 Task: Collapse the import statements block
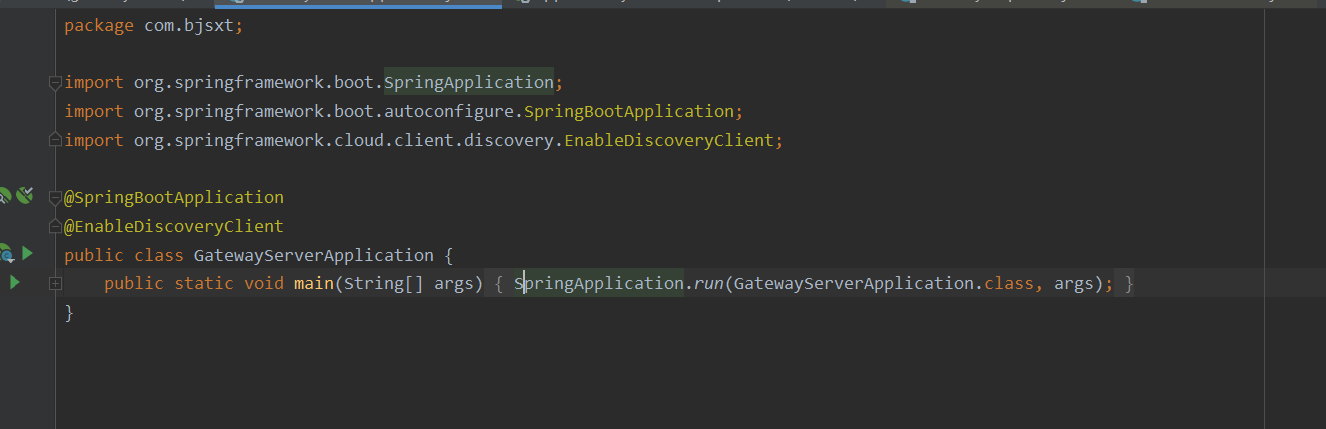(x=56, y=83)
